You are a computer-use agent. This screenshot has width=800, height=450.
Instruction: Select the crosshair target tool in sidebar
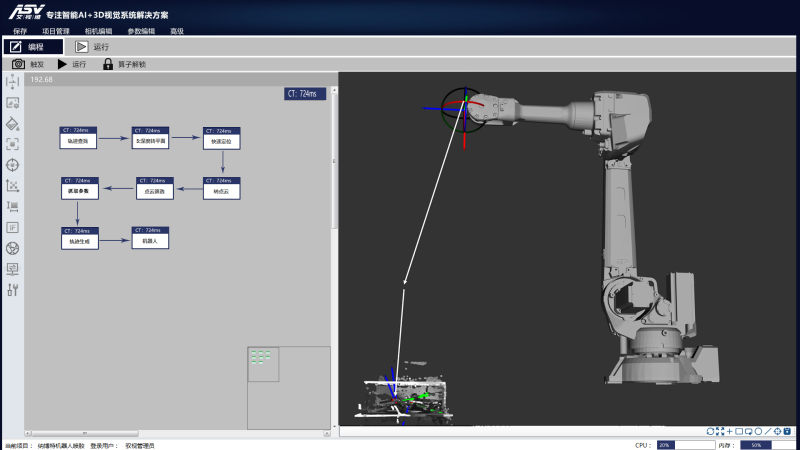tap(13, 165)
